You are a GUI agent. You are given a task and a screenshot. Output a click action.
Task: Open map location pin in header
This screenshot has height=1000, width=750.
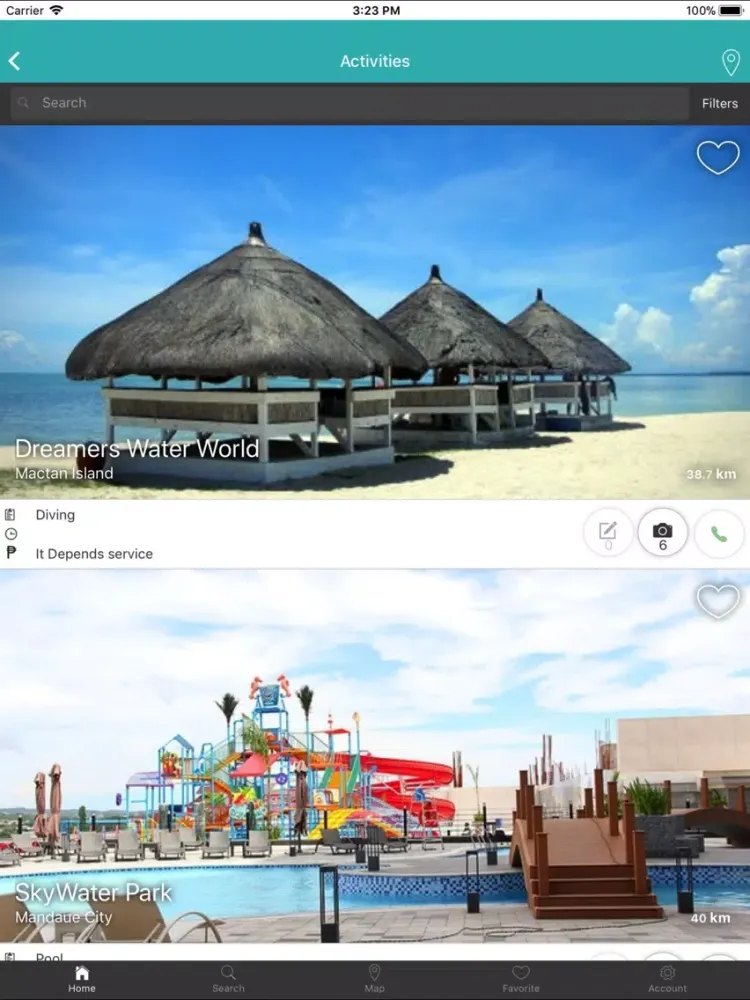730,62
